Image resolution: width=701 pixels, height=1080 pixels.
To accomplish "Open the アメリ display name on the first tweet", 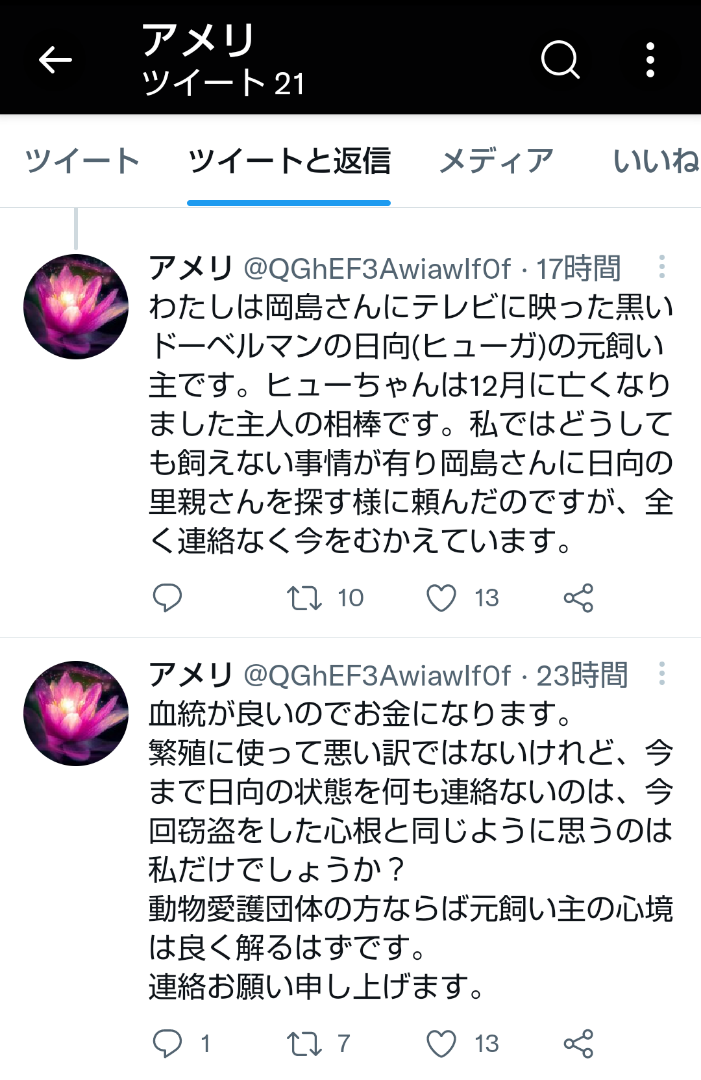I will click(x=191, y=268).
